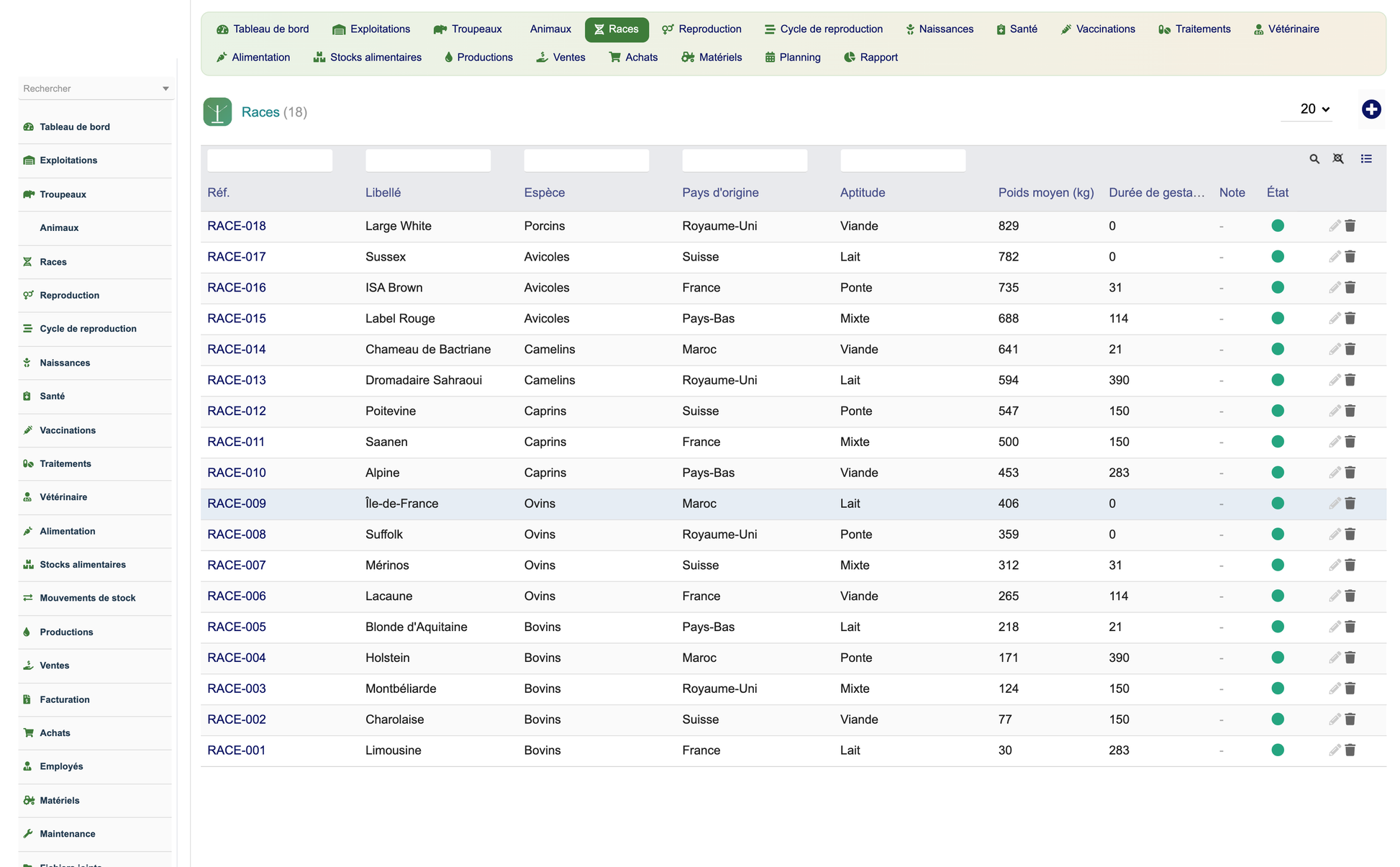Edit RACE-009 Île-de-France with pencil icon
The width and height of the screenshot is (1400, 867).
(1334, 504)
